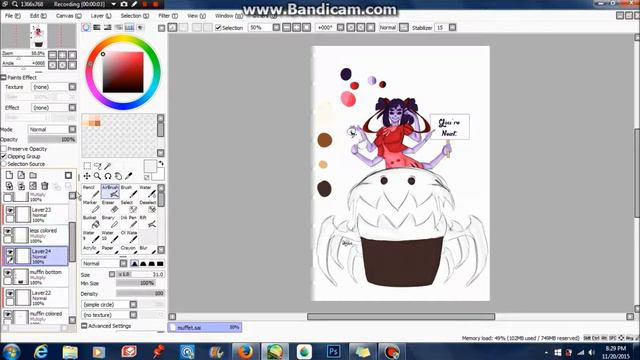Viewport: 640px width, 360px height.
Task: Open the Edit menu
Action: [x=38, y=16]
